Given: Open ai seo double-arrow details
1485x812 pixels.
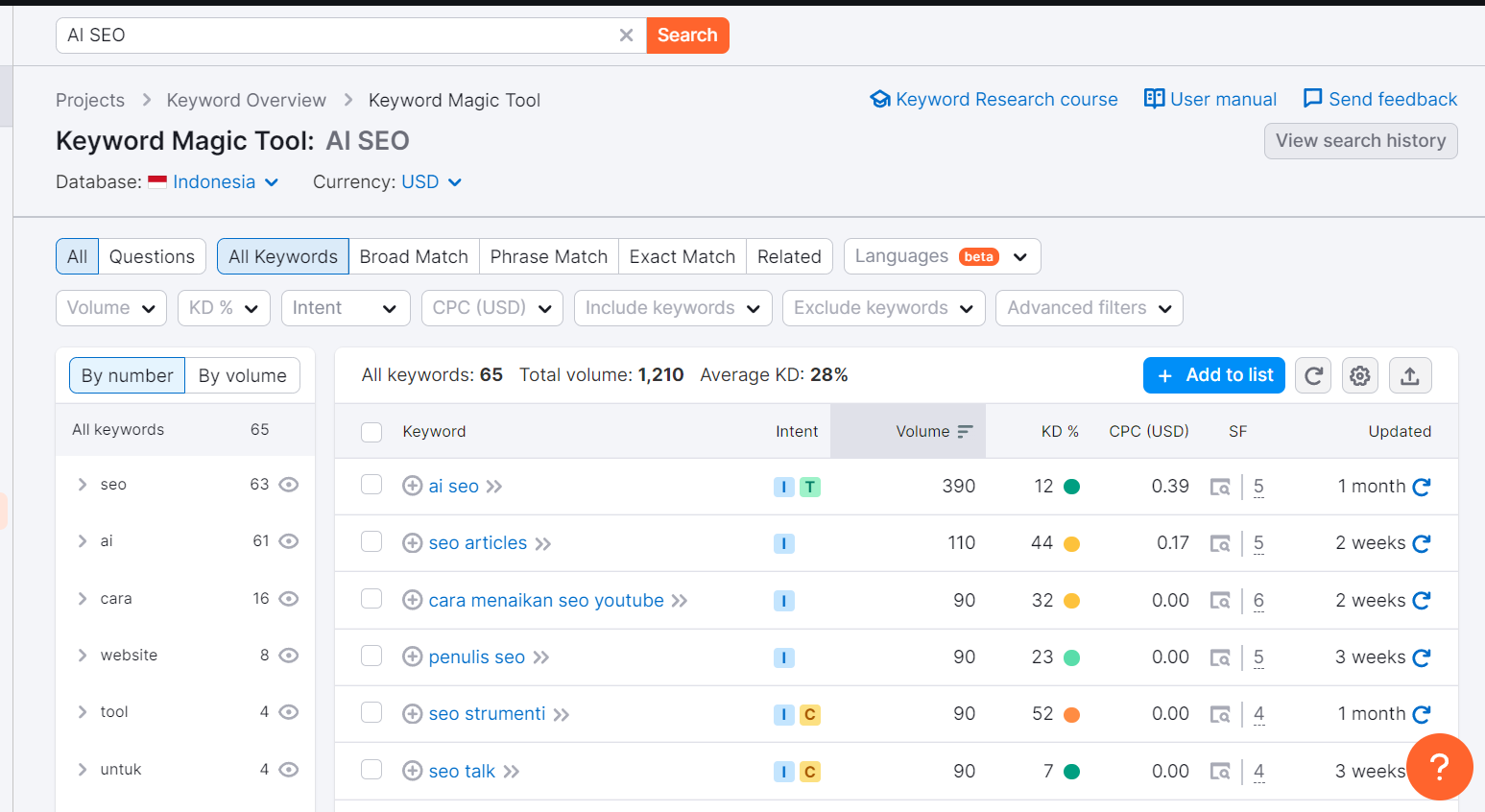Looking at the screenshot, I should [x=494, y=487].
